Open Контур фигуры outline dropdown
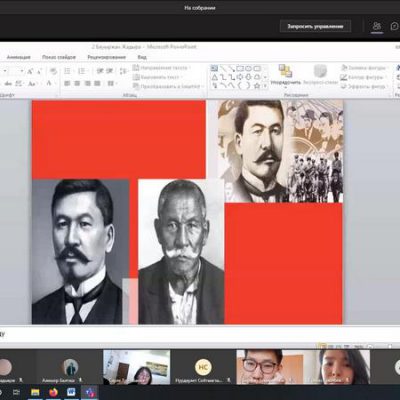400x400 pixels. point(362,77)
